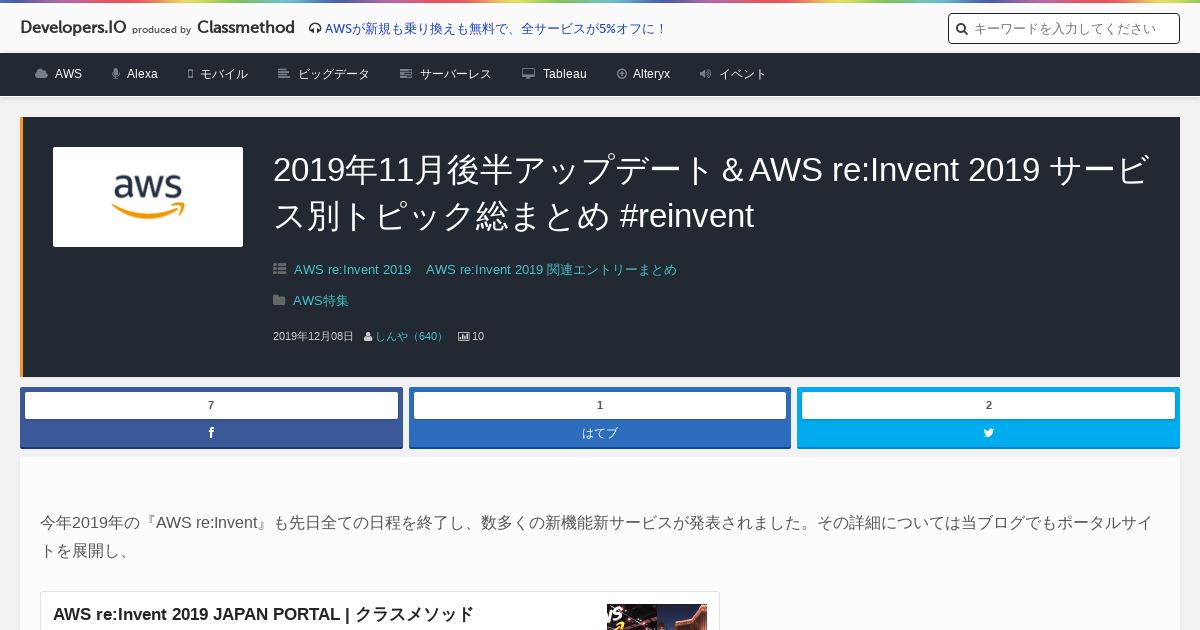Open author しんや（640） profile link

point(410,337)
